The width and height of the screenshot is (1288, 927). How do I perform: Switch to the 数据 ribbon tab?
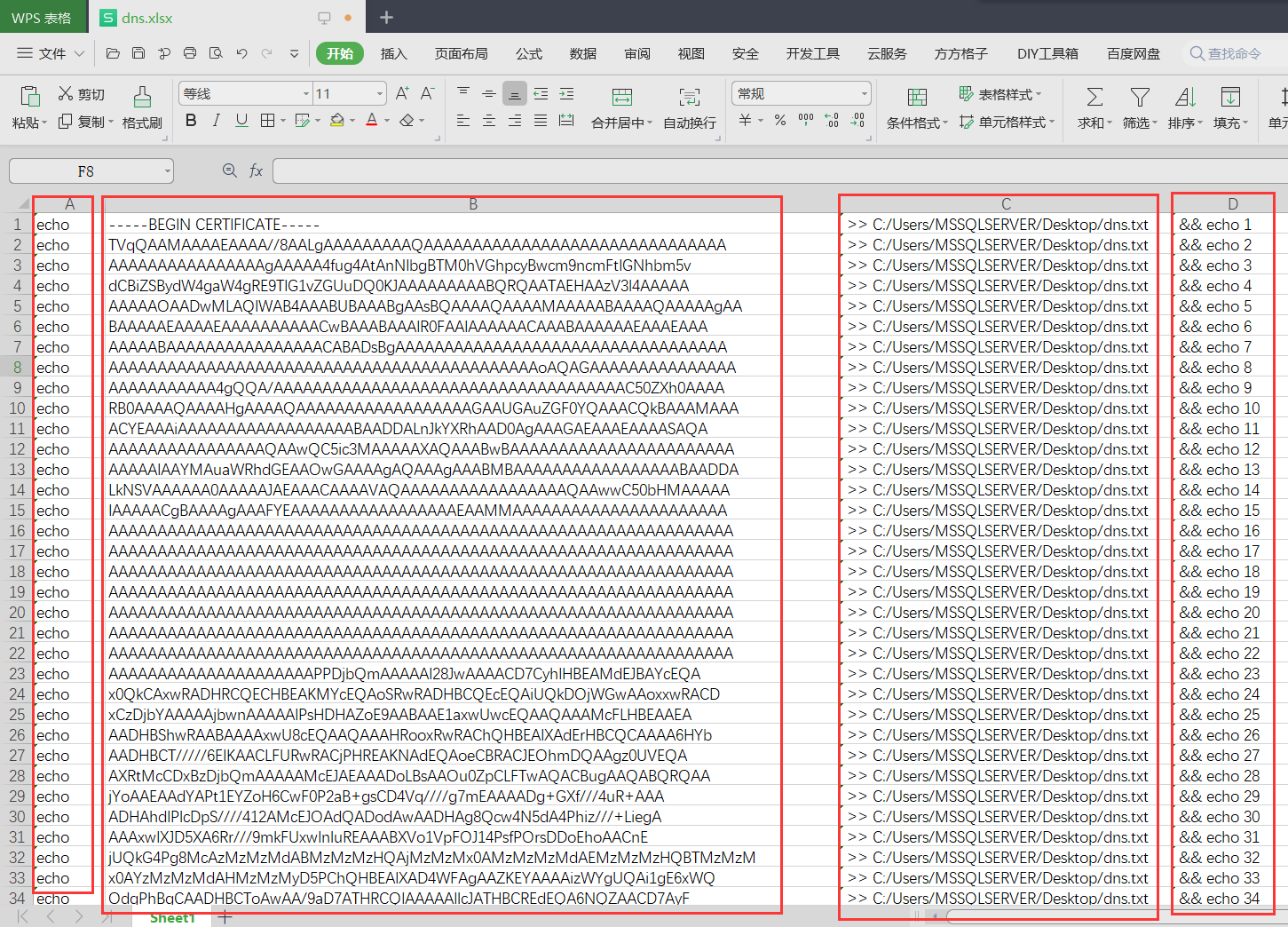click(583, 53)
